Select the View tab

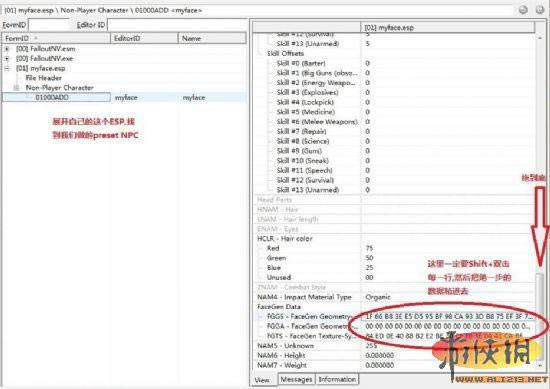click(x=262, y=380)
